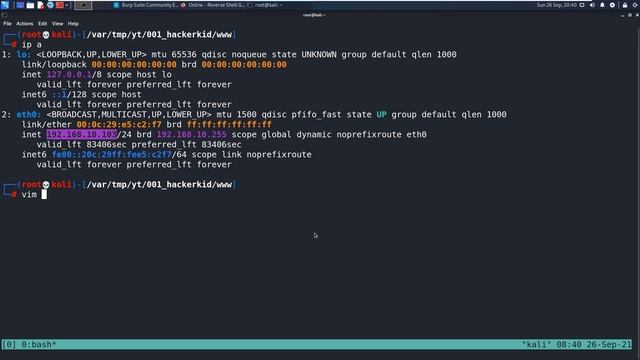Click the blue desktop panel launcher
640x360 pixels.
point(20,5)
